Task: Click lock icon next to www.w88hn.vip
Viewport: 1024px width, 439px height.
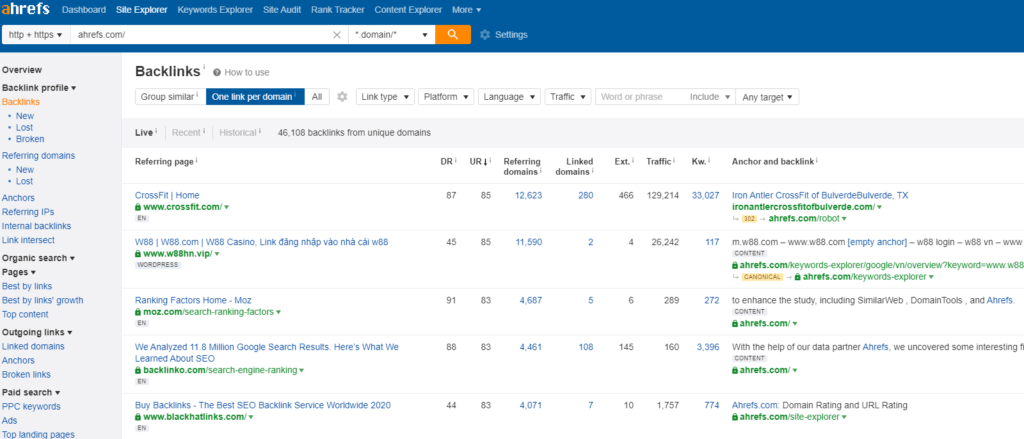Action: [138, 253]
